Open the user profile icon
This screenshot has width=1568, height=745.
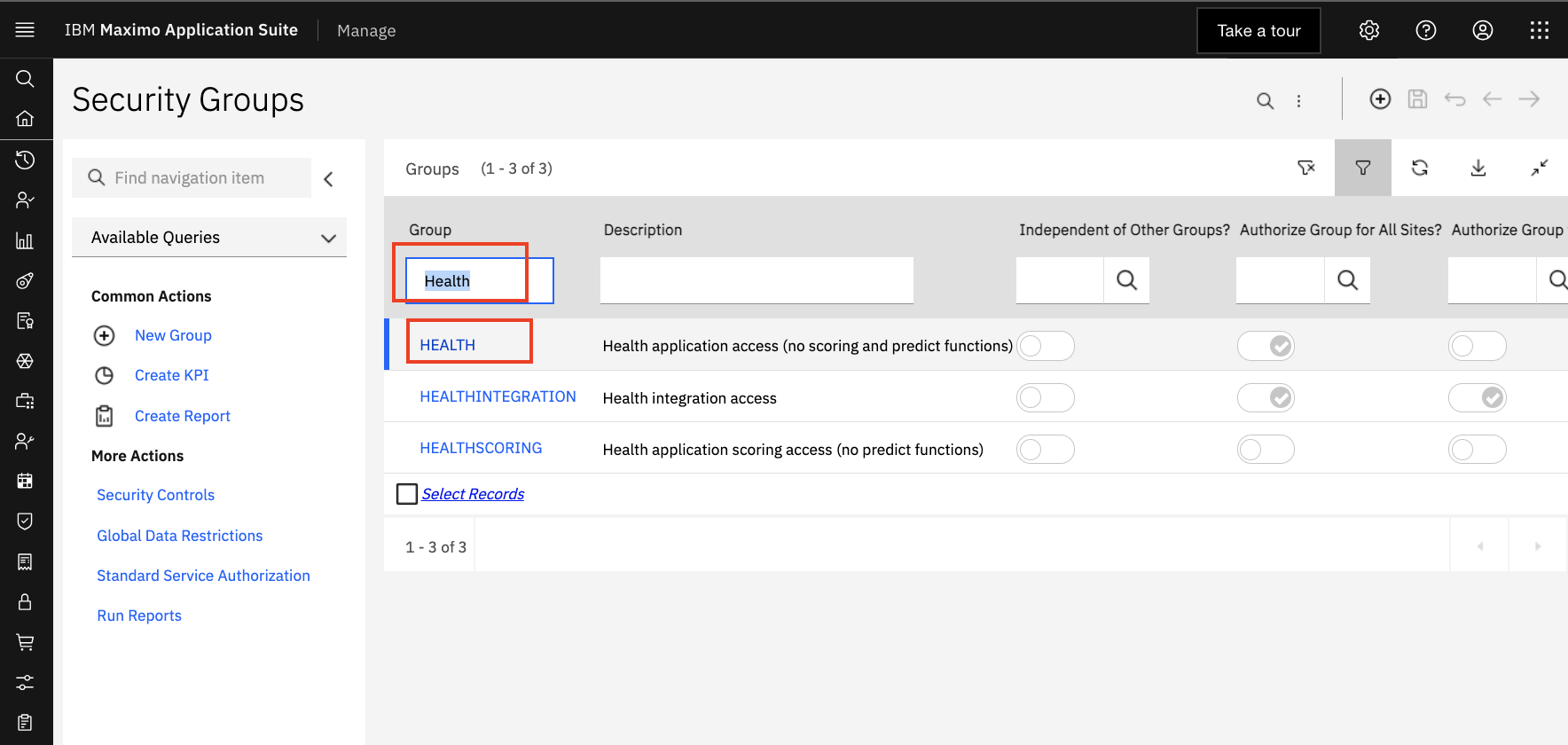(1483, 30)
